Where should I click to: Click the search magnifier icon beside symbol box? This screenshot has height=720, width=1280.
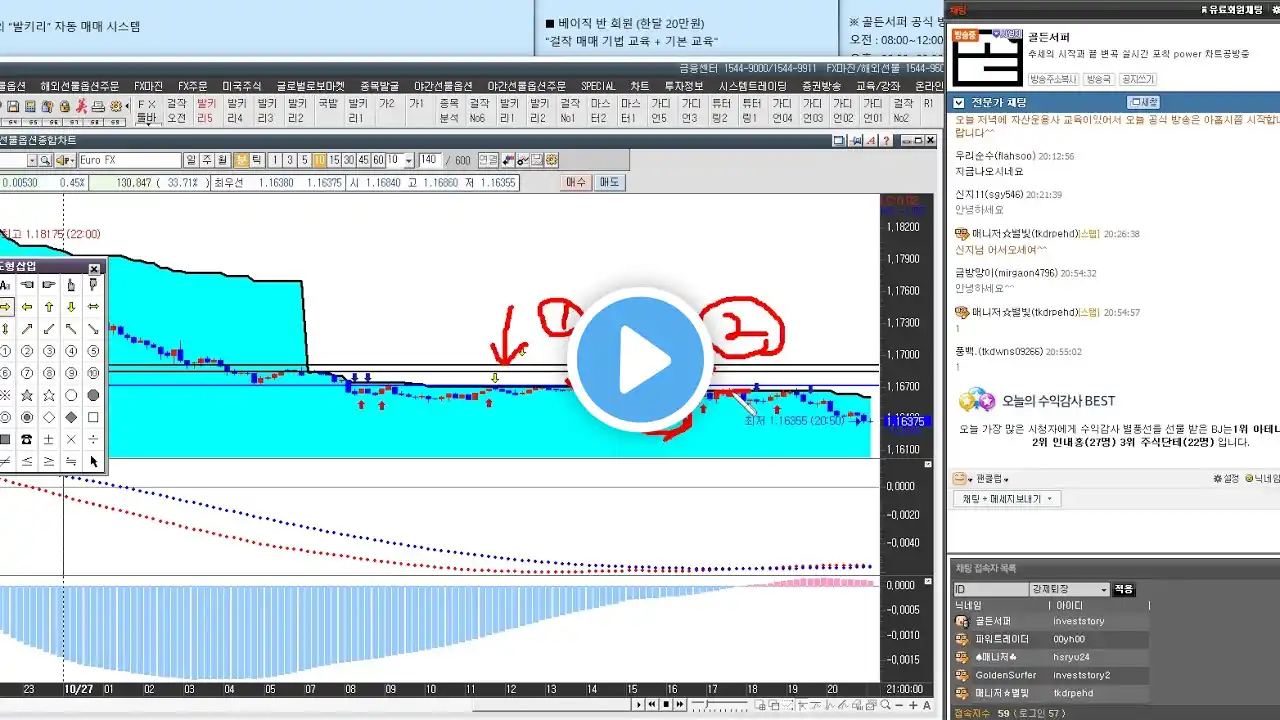(46, 160)
